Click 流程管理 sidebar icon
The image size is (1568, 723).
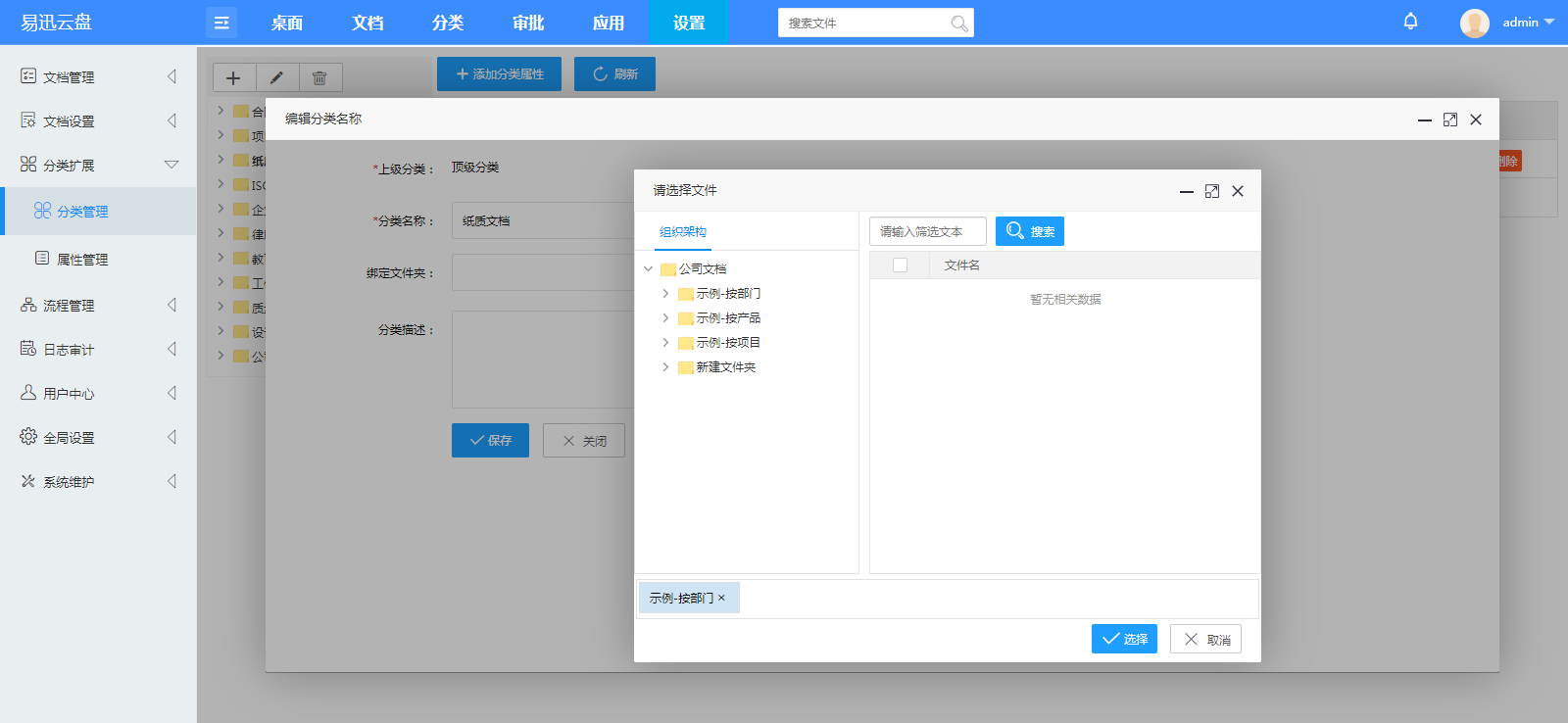pos(28,305)
